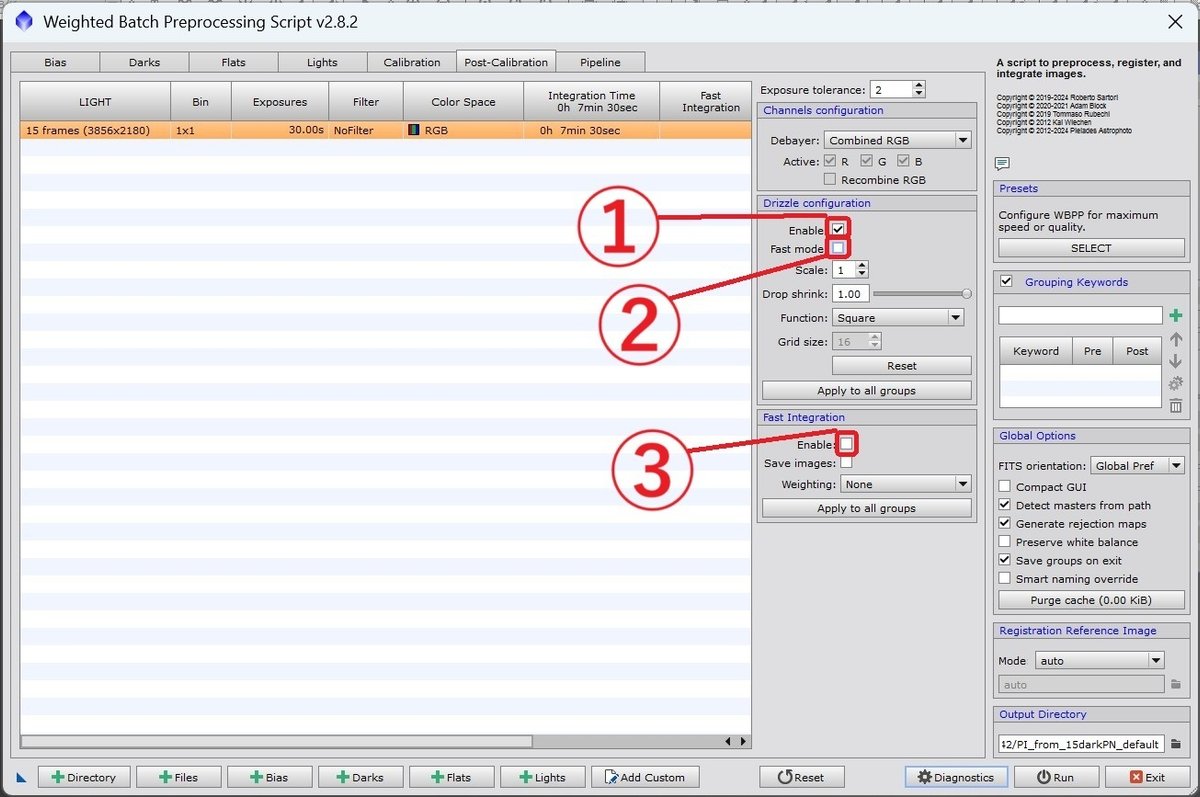Enable Drizzle Fast mode checkbox
Viewport: 1200px width, 797px height.
coord(838,248)
